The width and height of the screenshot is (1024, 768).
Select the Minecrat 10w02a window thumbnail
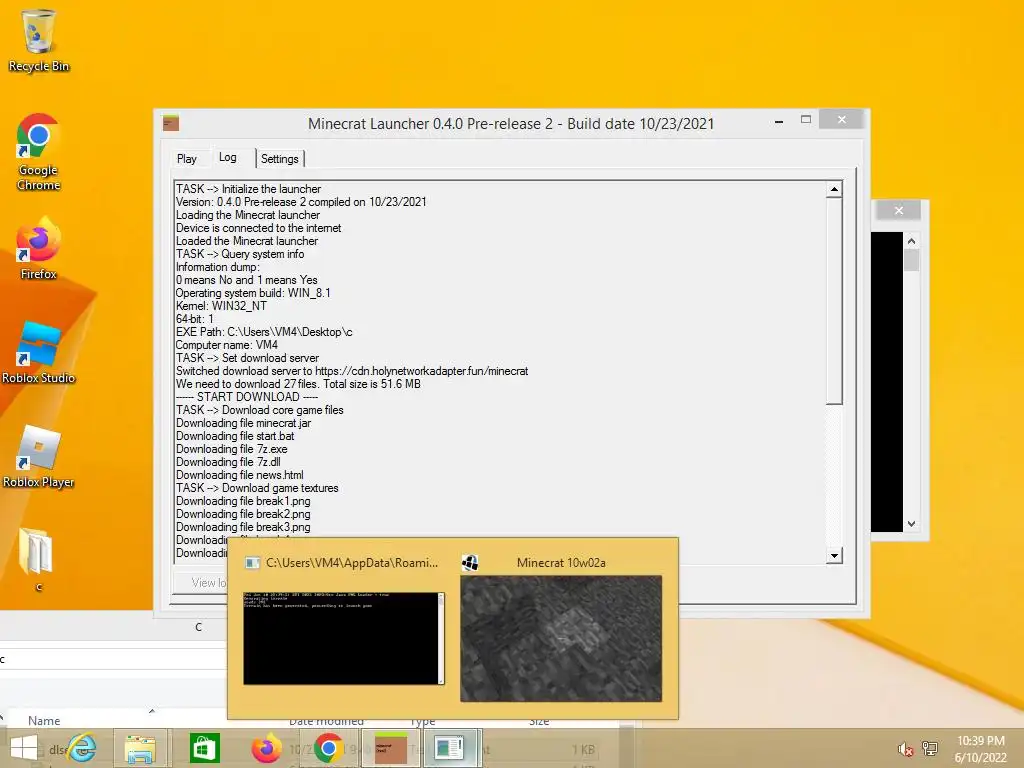(561, 638)
